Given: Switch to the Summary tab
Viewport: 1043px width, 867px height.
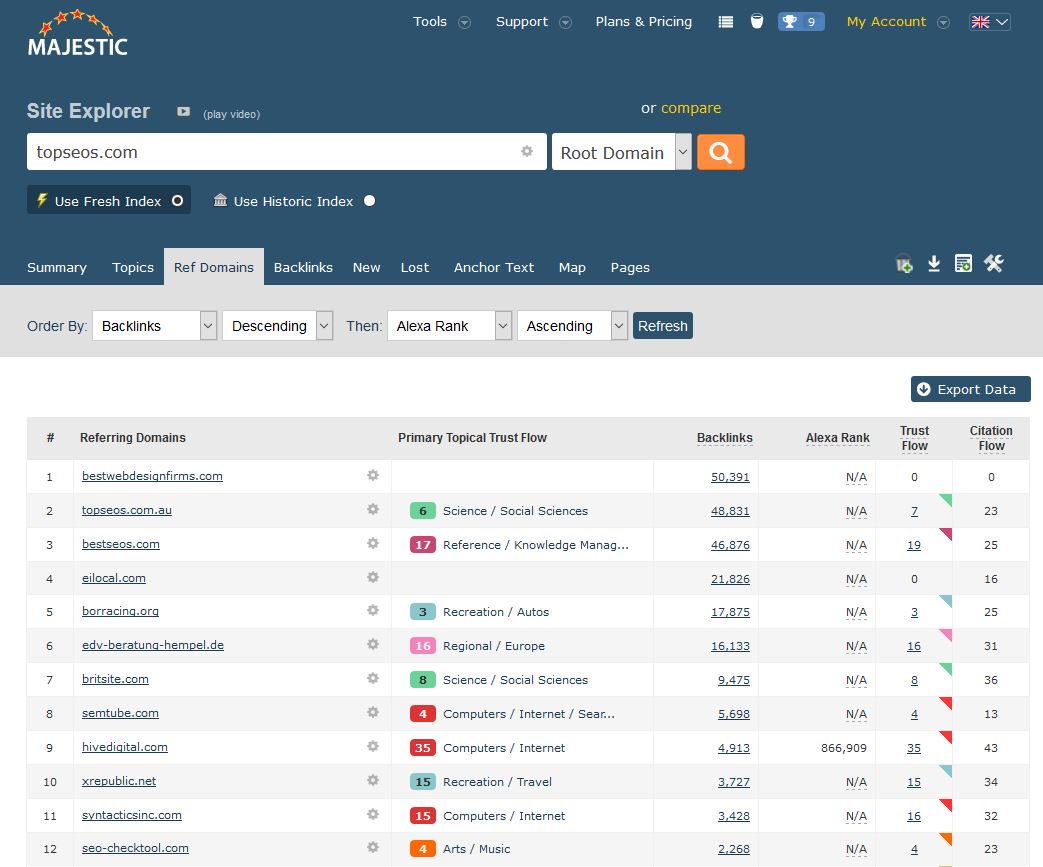Looking at the screenshot, I should [x=57, y=267].
